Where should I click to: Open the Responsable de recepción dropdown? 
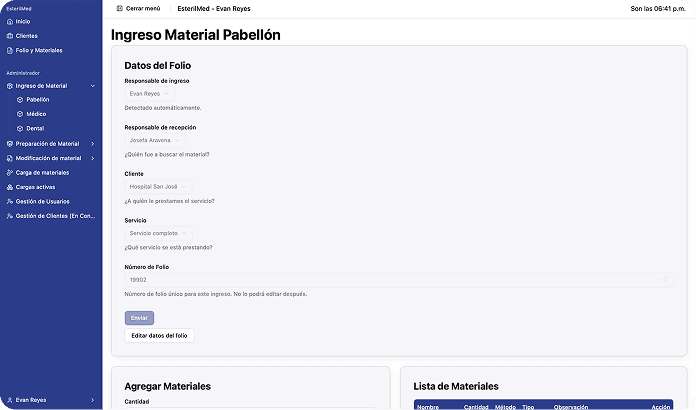click(155, 140)
